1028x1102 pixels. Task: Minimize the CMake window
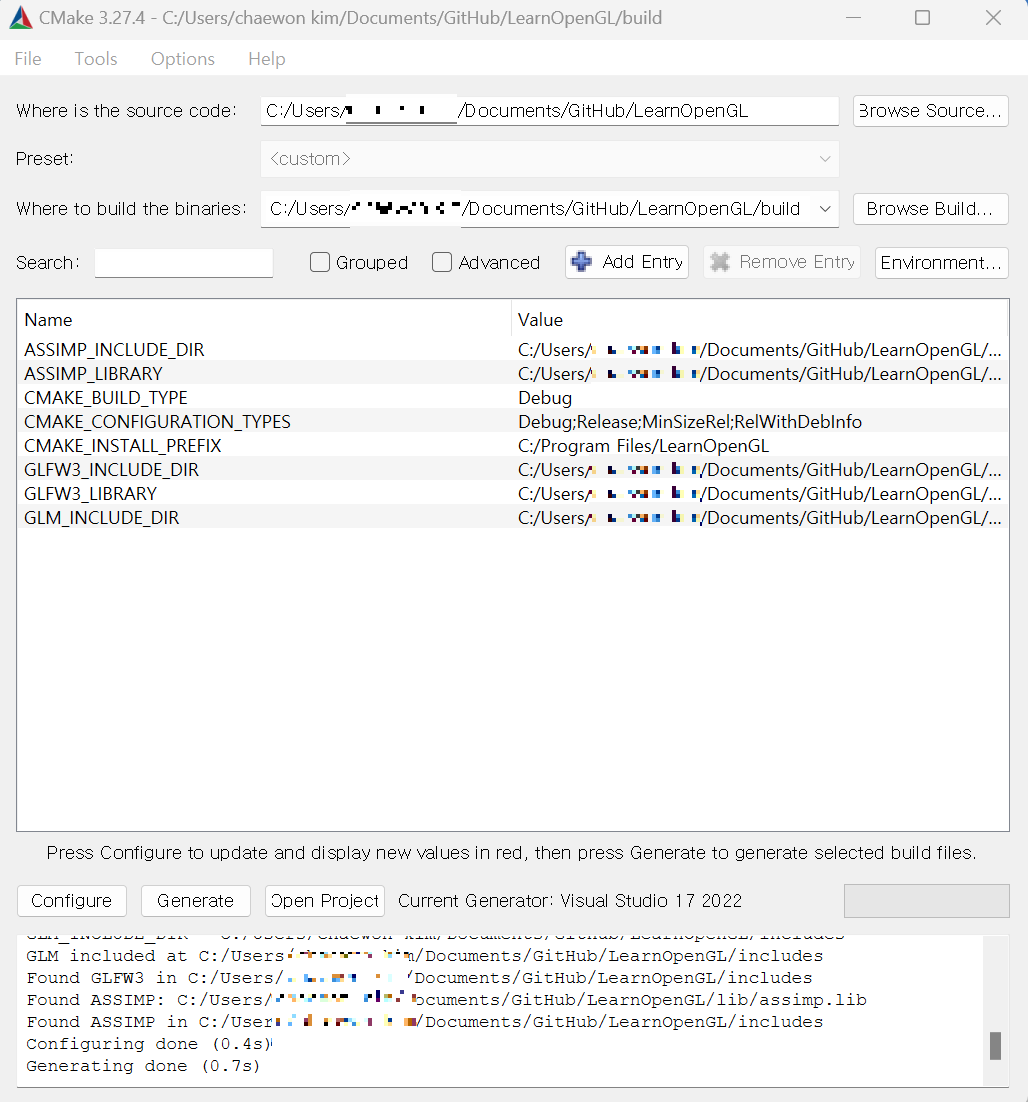coord(854,18)
